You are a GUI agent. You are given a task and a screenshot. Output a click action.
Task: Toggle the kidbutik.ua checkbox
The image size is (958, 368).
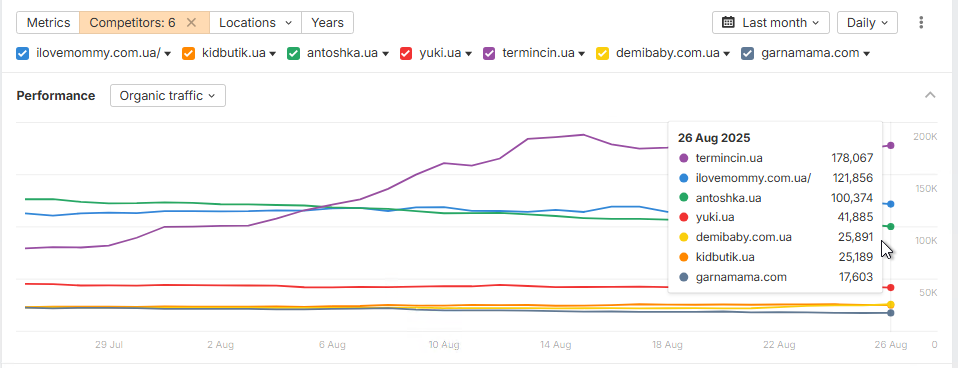(x=188, y=53)
